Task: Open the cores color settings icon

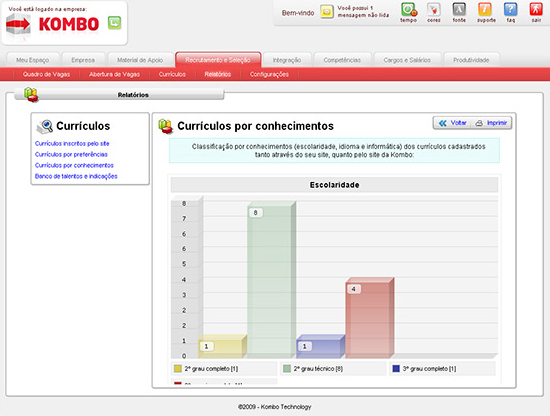Action: (x=434, y=9)
